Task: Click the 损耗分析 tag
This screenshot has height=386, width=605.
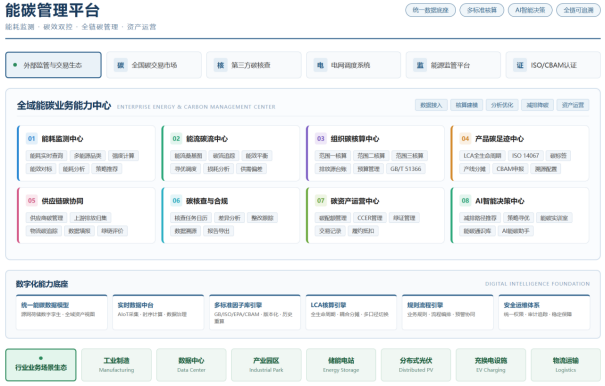Action: [218, 169]
